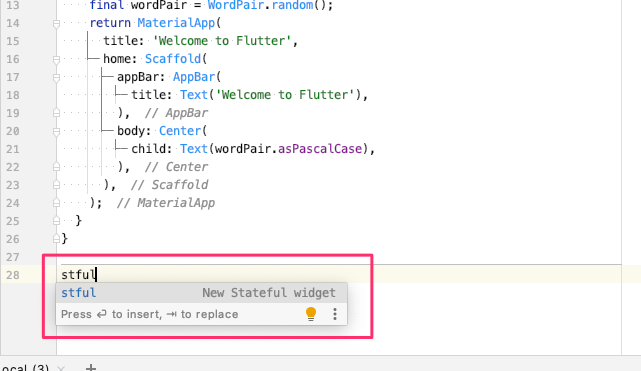This screenshot has width=641, height=371.
Task: Click the '// MaterialApp' closing comment
Action: tap(166, 203)
